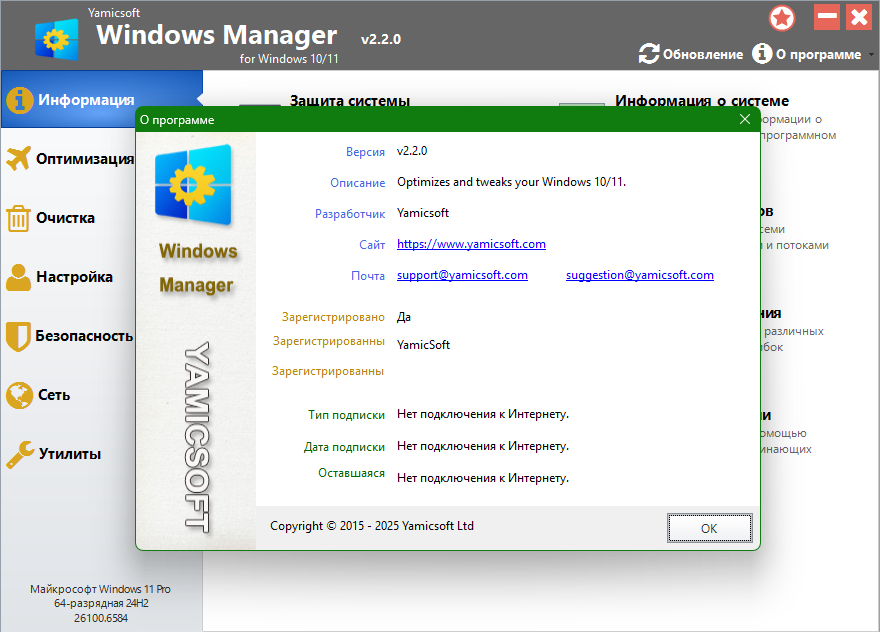This screenshot has width=880, height=632.
Task: Click the red star favorite icon
Action: [x=782, y=19]
